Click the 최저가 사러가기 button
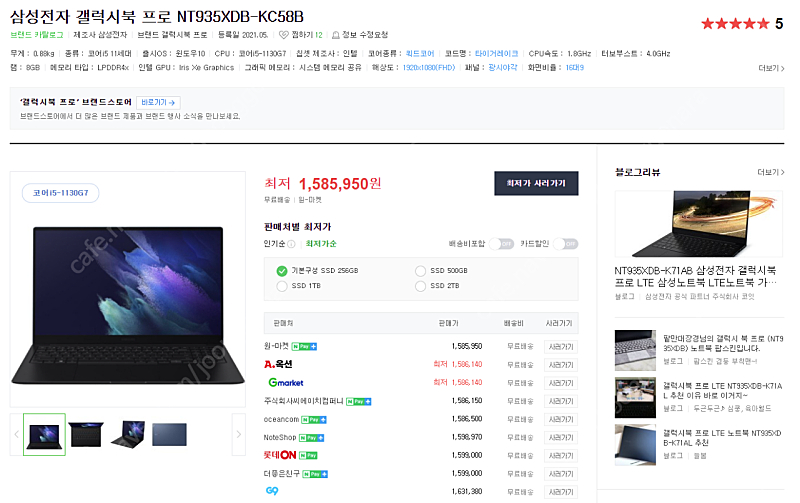Image resolution: width=800 pixels, height=503 pixels. point(536,183)
